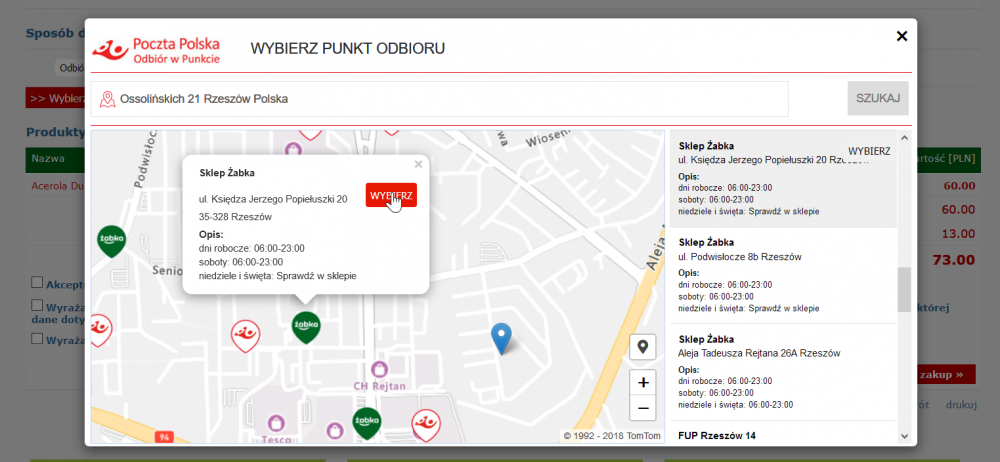Click the blue location pin on map
Image resolution: width=1000 pixels, height=462 pixels.
501,338
